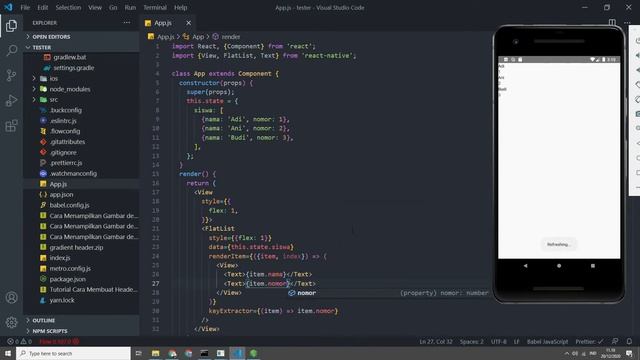640x360 pixels.
Task: Open gradlew.bat in the explorer
Action: [x=69, y=57]
